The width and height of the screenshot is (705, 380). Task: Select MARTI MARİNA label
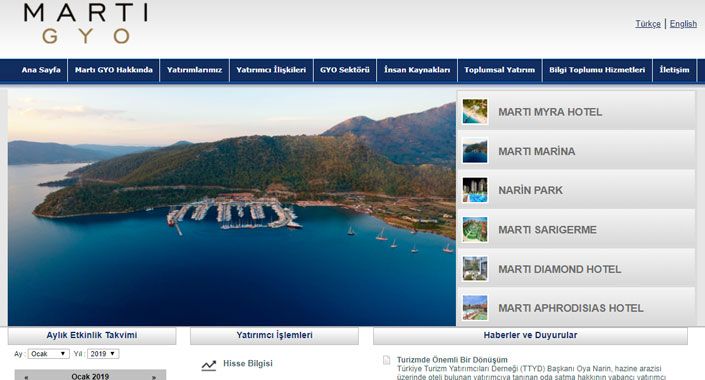pos(536,151)
